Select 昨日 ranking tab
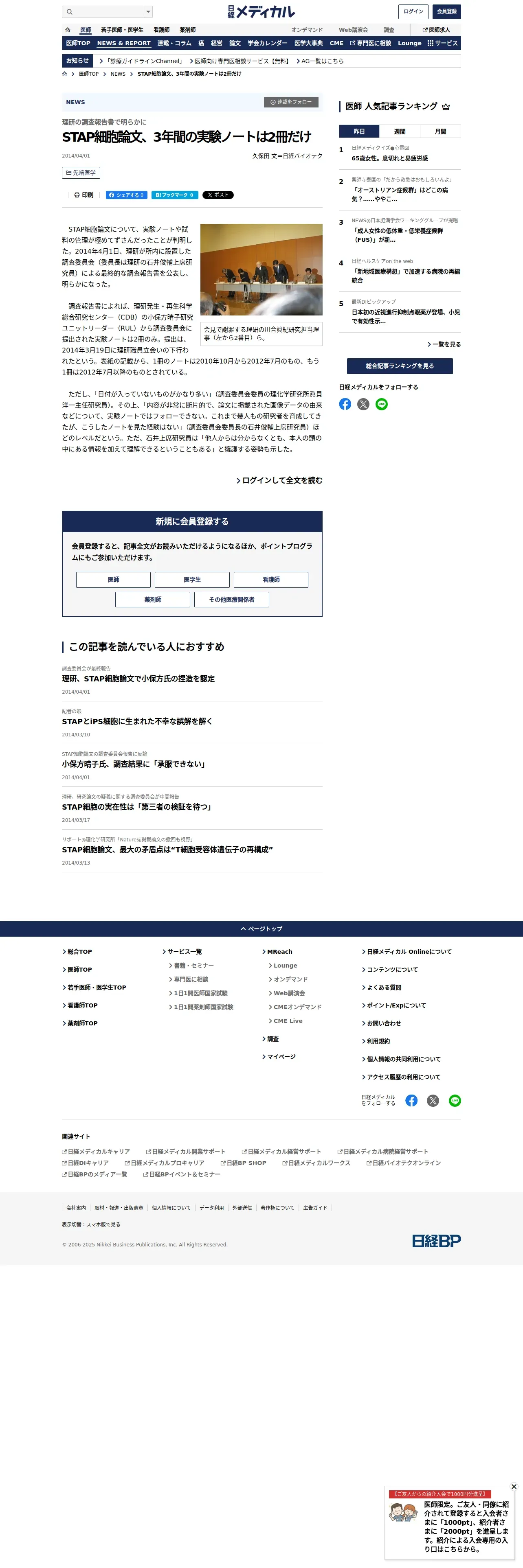This screenshot has width=523, height=1568. pyautogui.click(x=359, y=131)
